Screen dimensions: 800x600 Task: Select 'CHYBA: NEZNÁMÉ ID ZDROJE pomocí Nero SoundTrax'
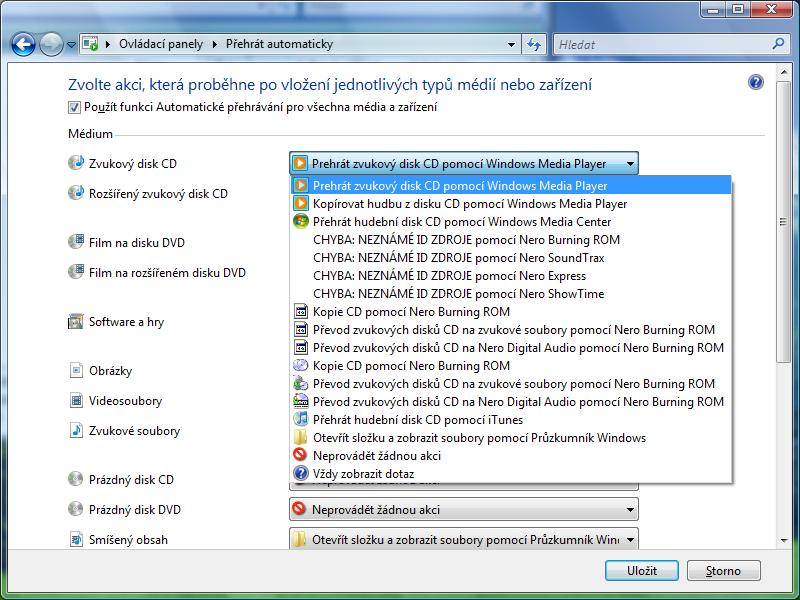(x=511, y=258)
